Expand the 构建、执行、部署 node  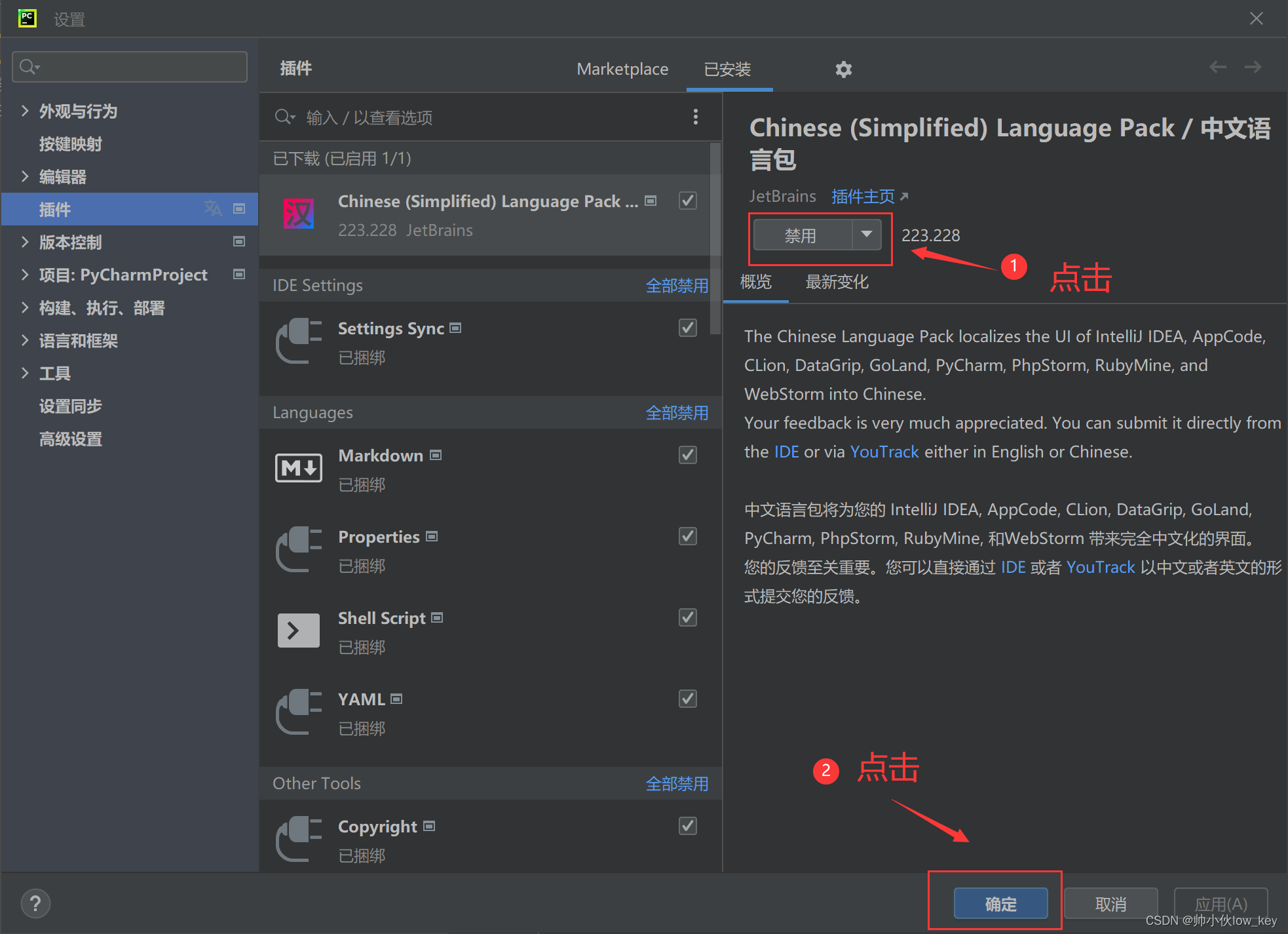pos(25,307)
